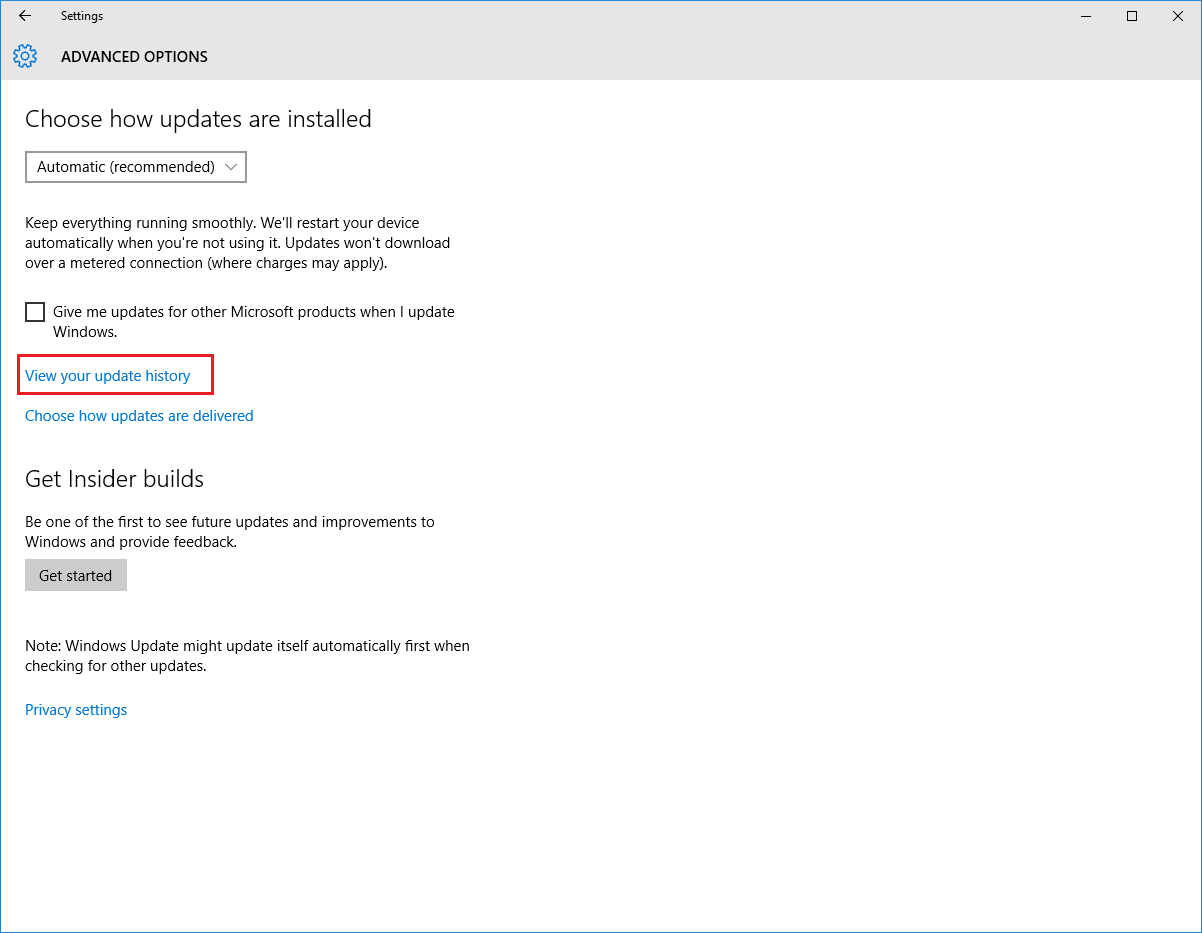Image resolution: width=1202 pixels, height=933 pixels.
Task: Click the ADVANCED OPTIONS page header text
Action: 134,57
